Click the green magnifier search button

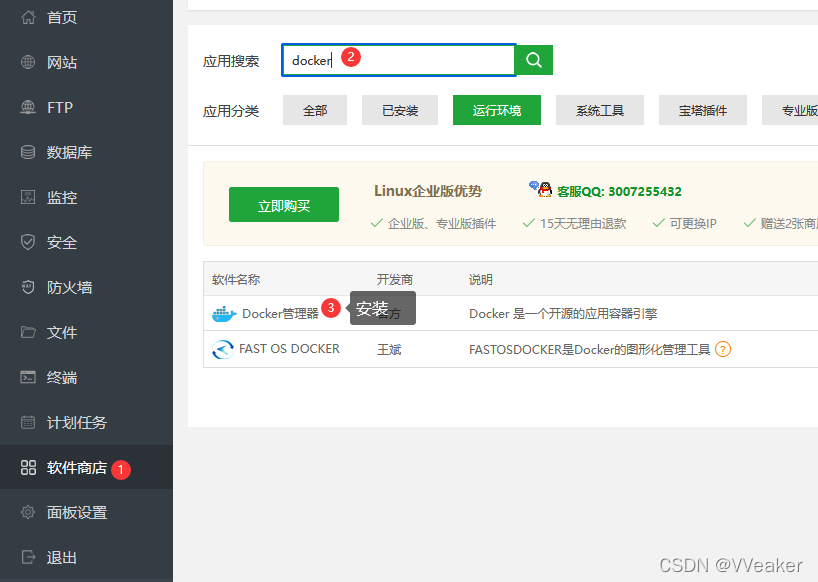[534, 60]
